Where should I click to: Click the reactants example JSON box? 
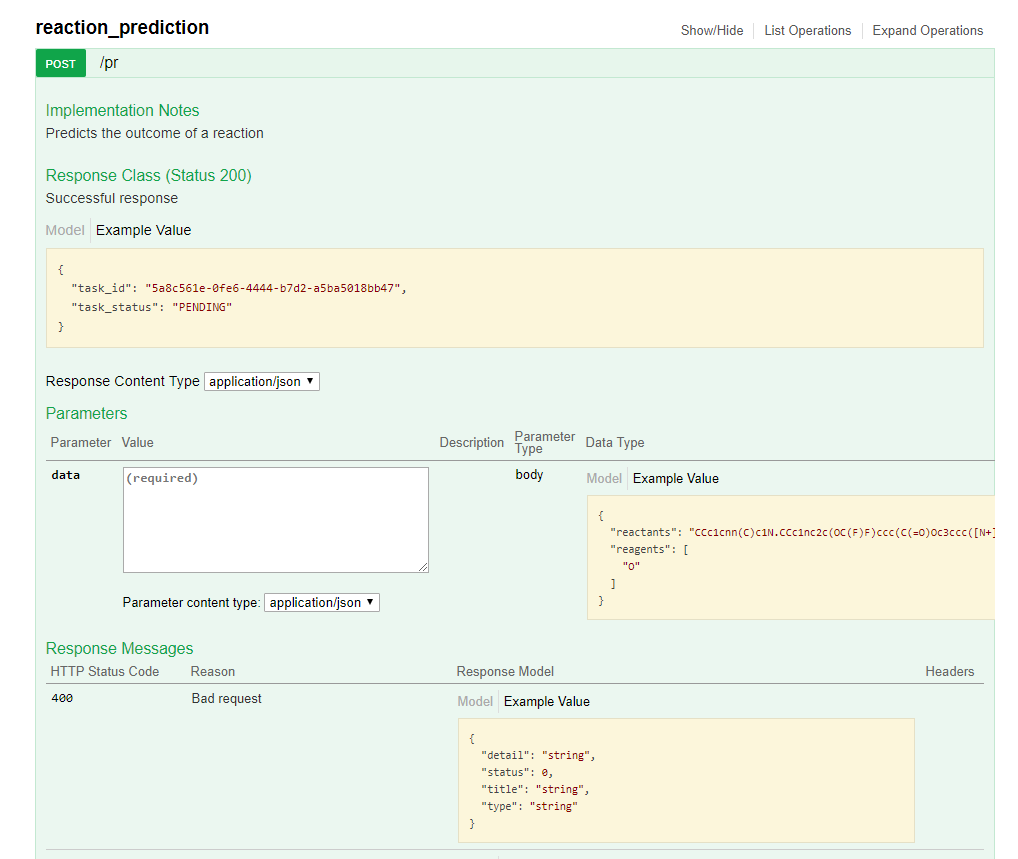[x=791, y=558]
